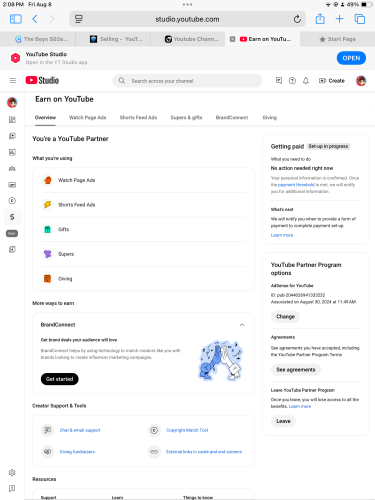Toggle the Safari sidebar icon
Image resolution: width=375 pixels, height=500 pixels.
coord(16,19)
